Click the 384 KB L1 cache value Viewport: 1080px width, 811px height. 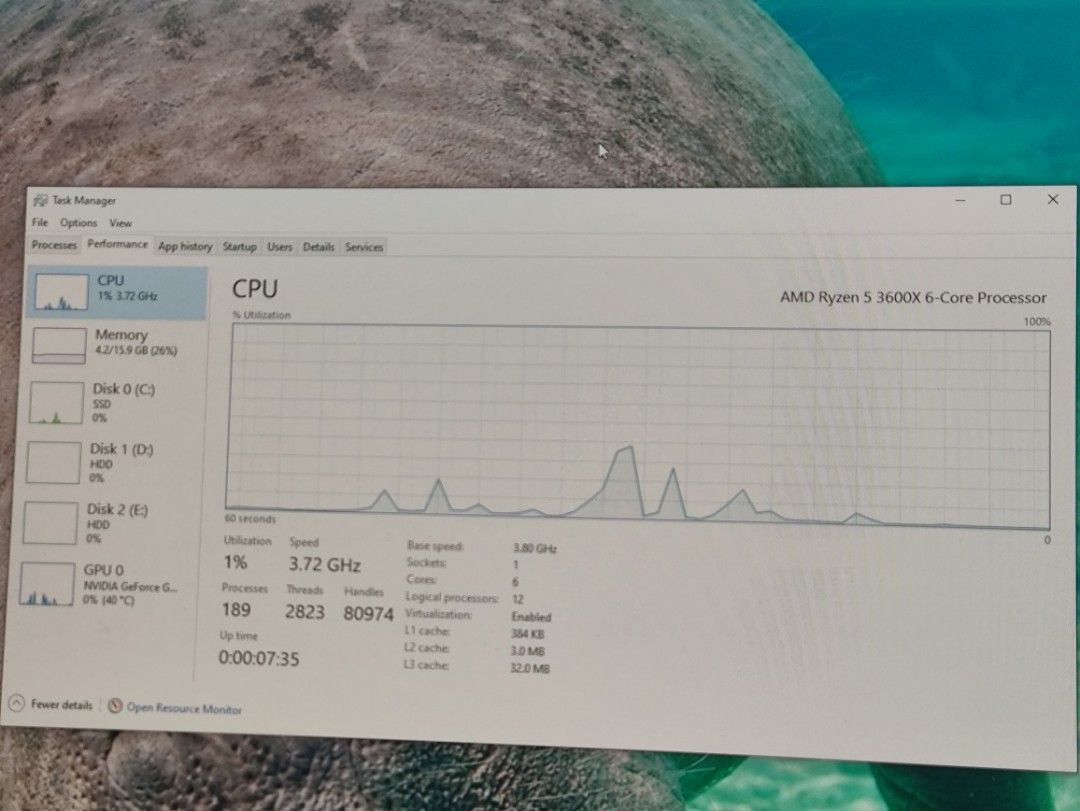tap(528, 634)
